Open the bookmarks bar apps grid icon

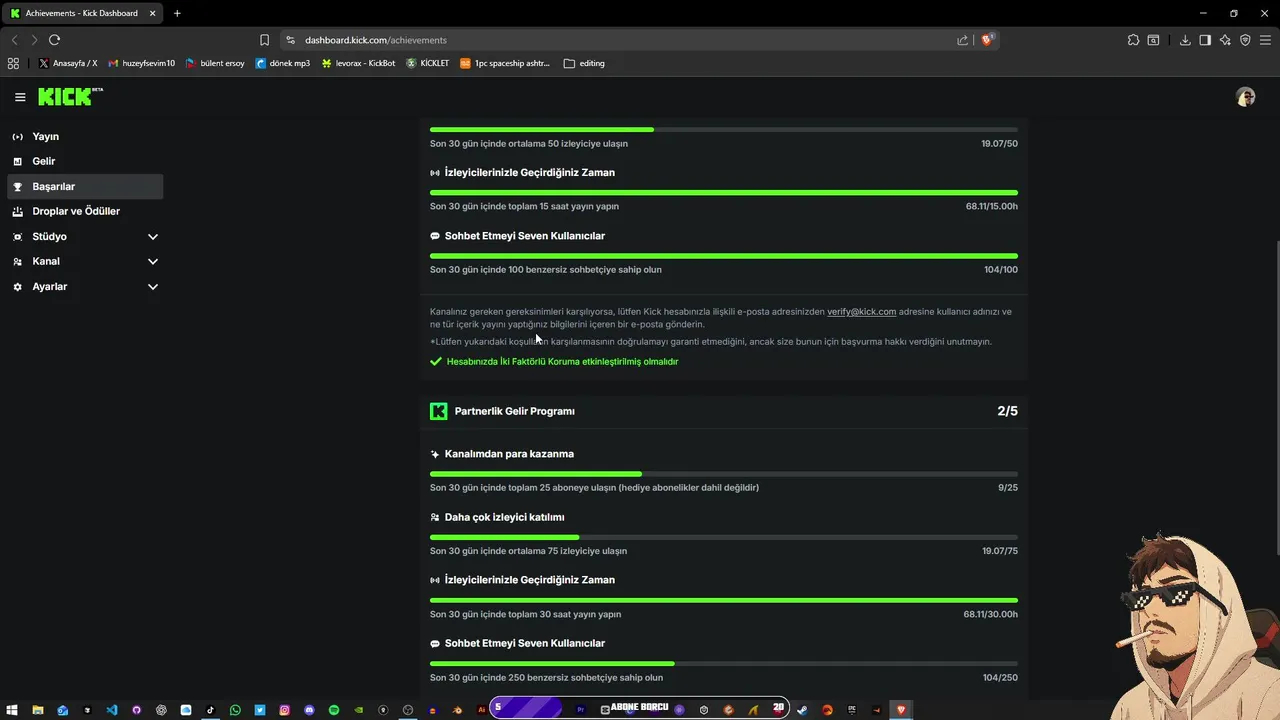(13, 63)
